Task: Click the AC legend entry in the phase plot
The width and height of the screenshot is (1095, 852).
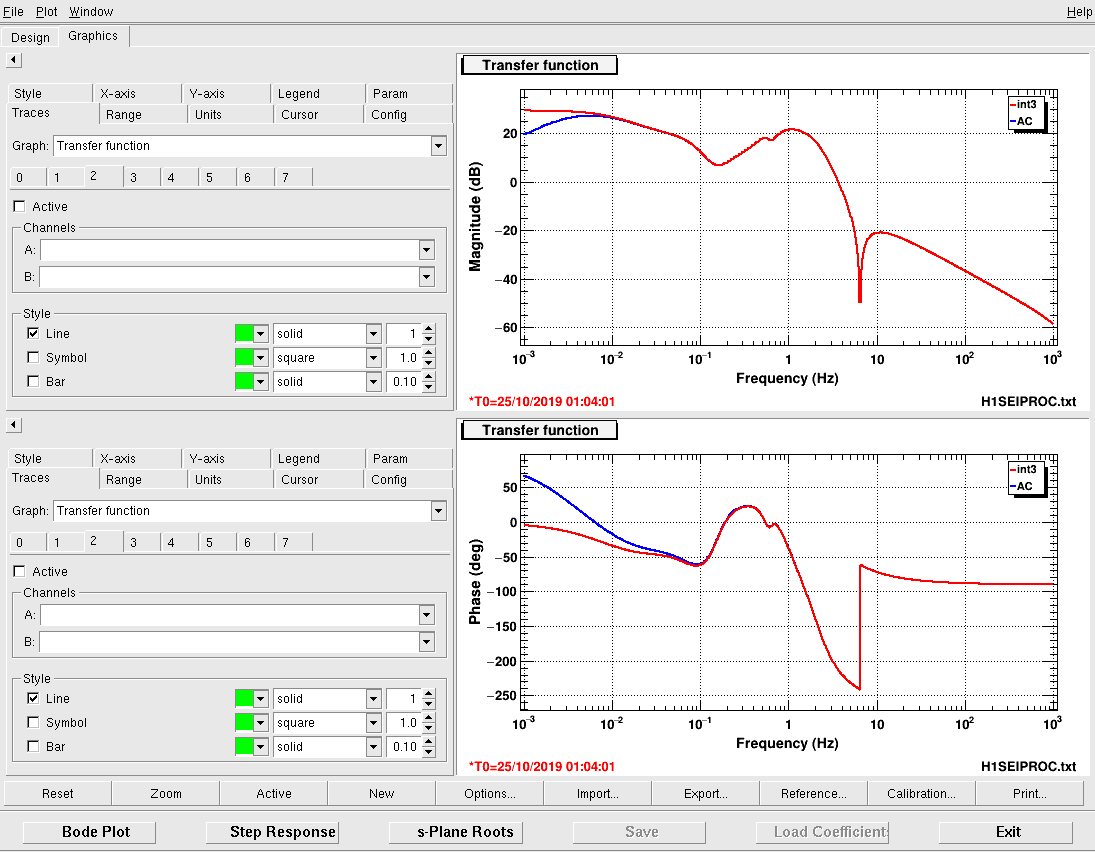Action: tap(1024, 487)
